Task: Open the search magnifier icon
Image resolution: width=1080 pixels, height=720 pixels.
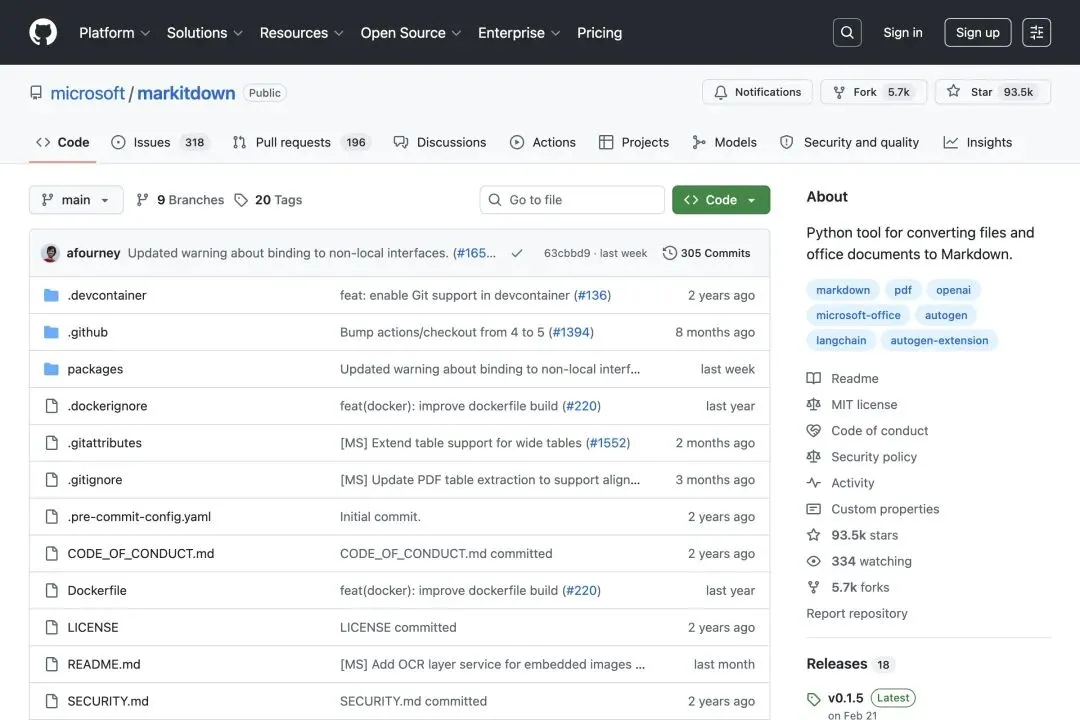Action: point(847,32)
